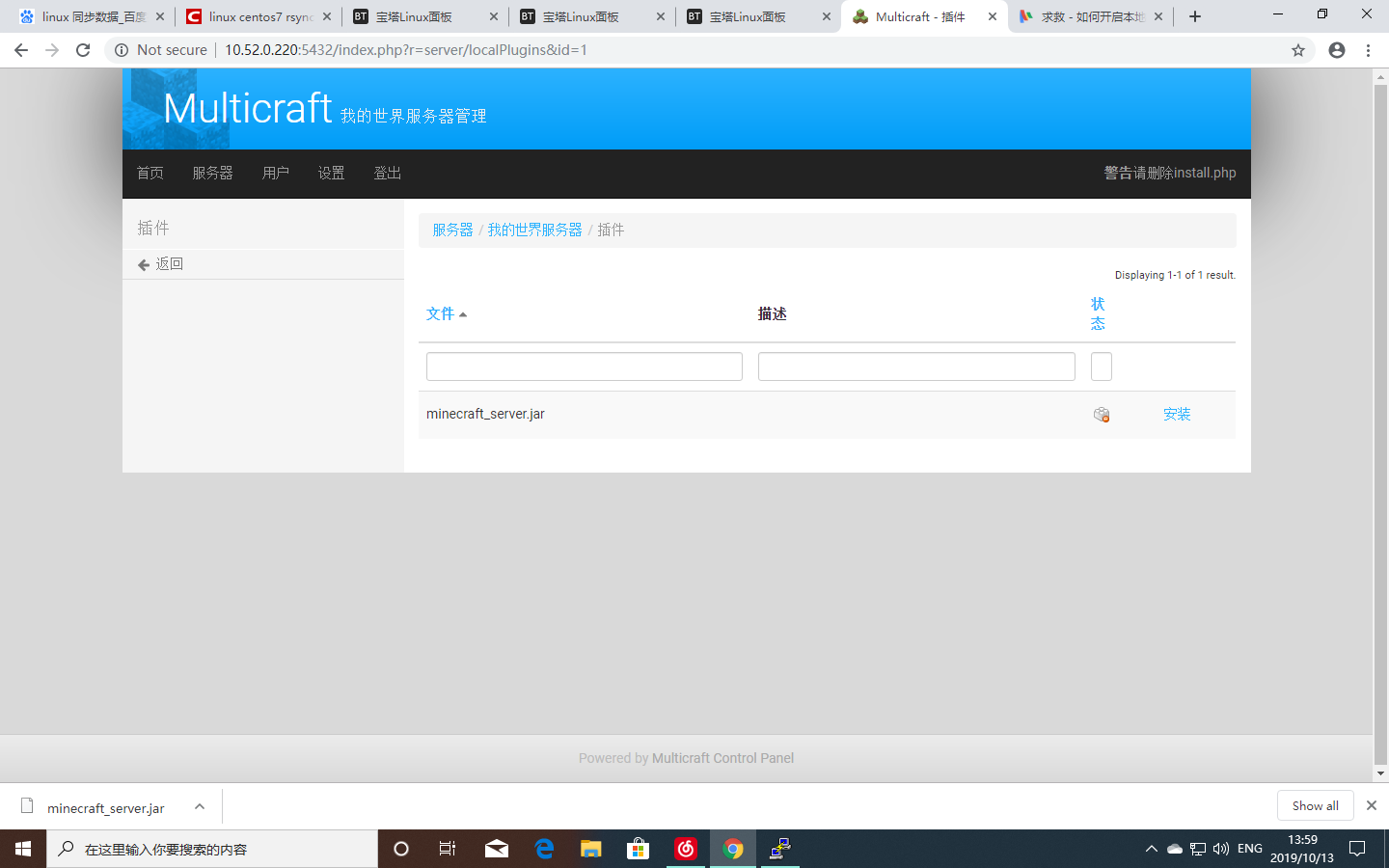Screen dimensions: 1389x868
Task: Open the 状态 filter dropdown box
Action: (1102, 366)
